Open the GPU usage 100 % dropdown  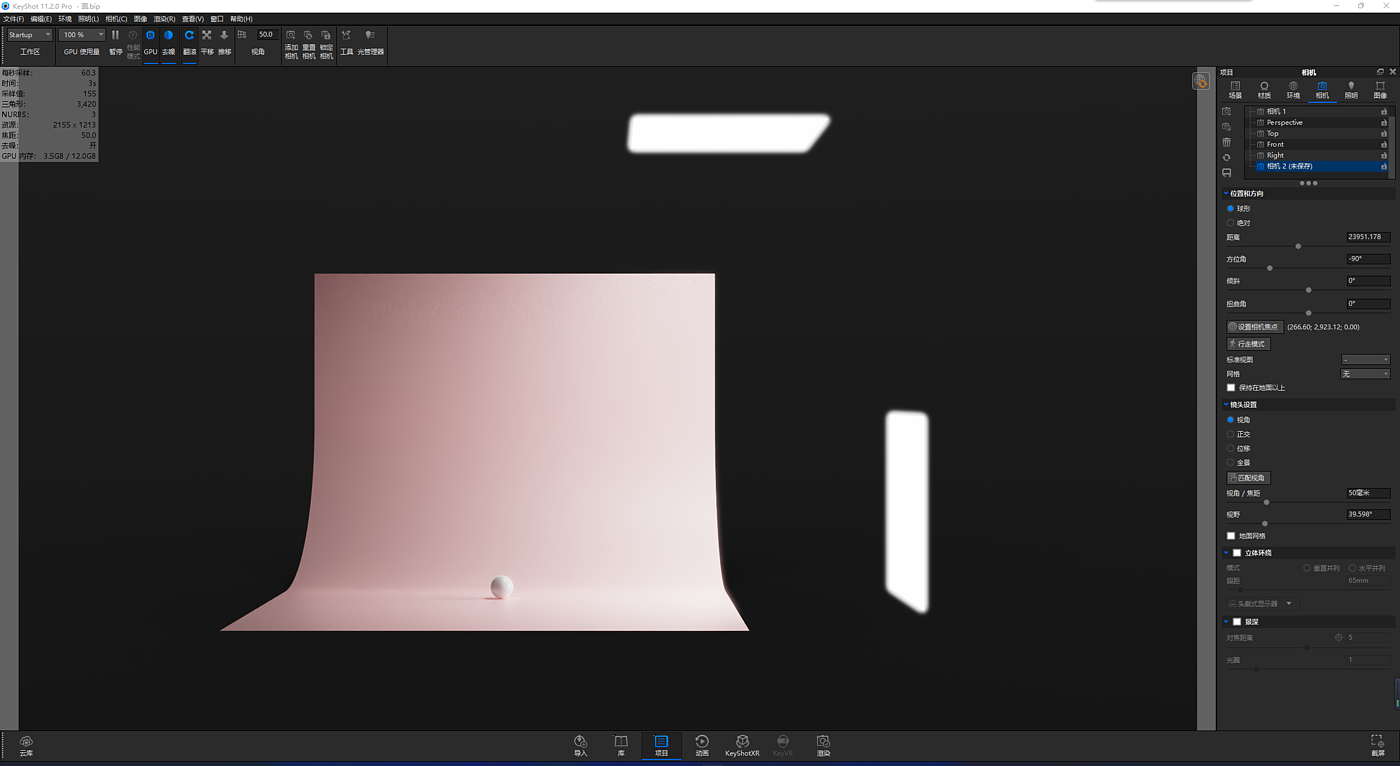[x=81, y=35]
